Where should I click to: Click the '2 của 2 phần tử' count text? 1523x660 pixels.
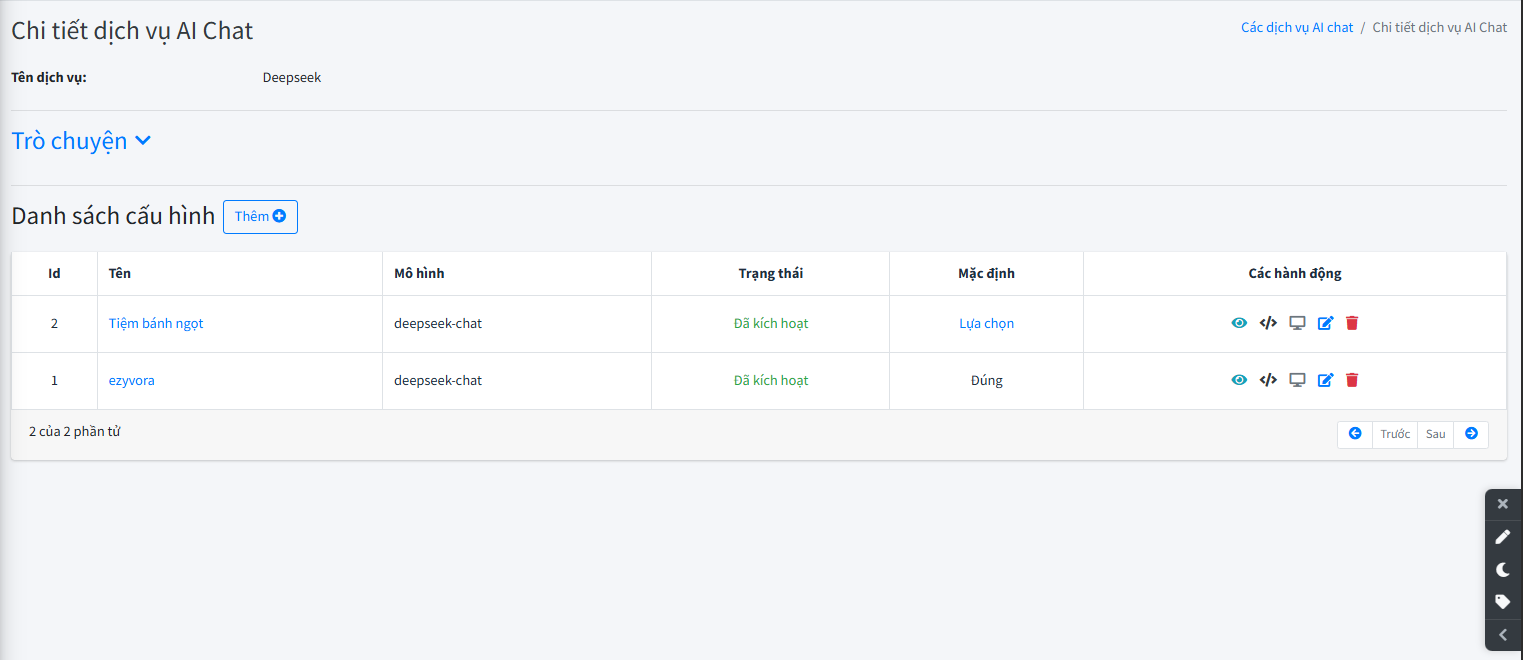point(75,431)
